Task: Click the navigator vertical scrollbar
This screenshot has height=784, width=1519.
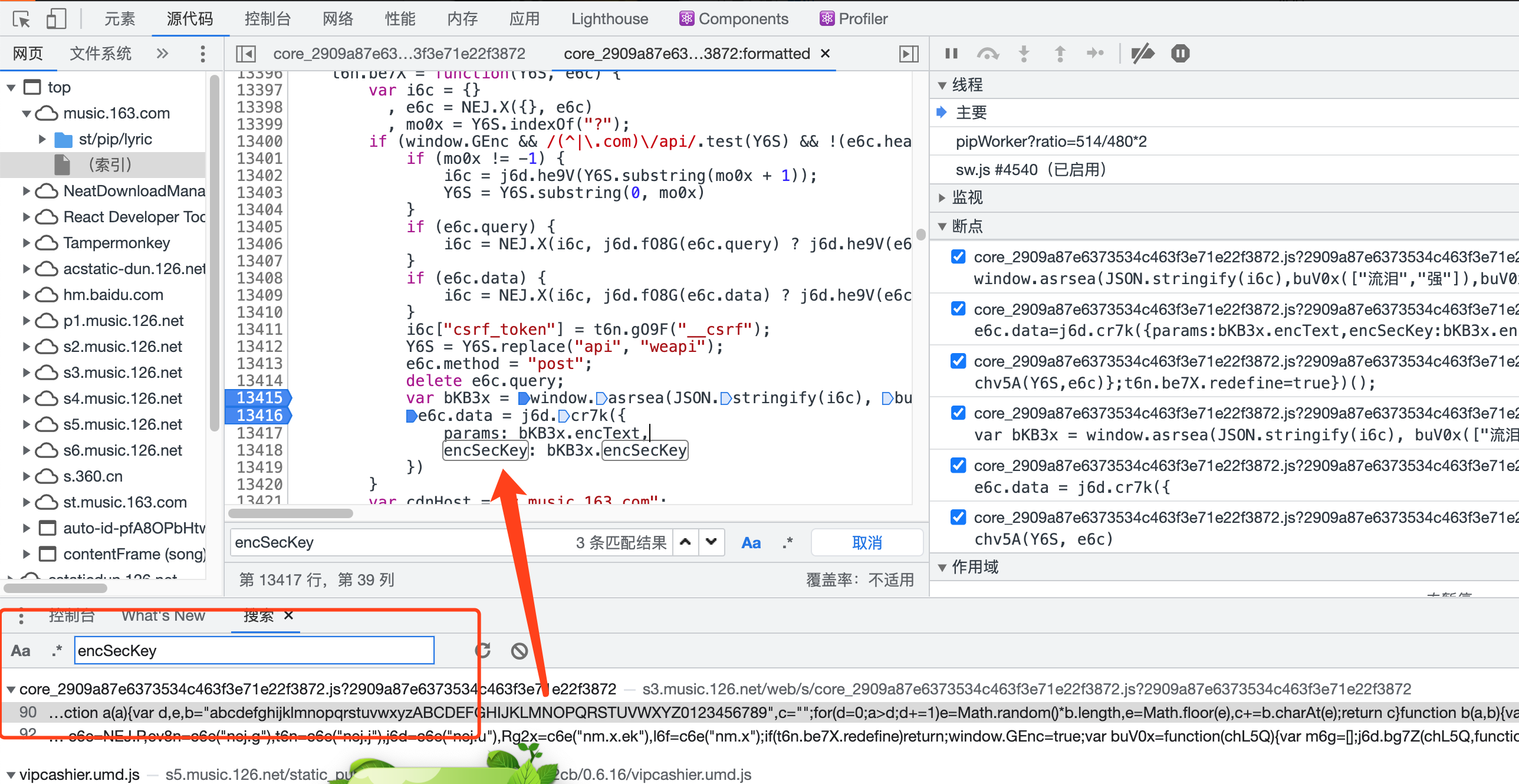Action: click(214, 253)
